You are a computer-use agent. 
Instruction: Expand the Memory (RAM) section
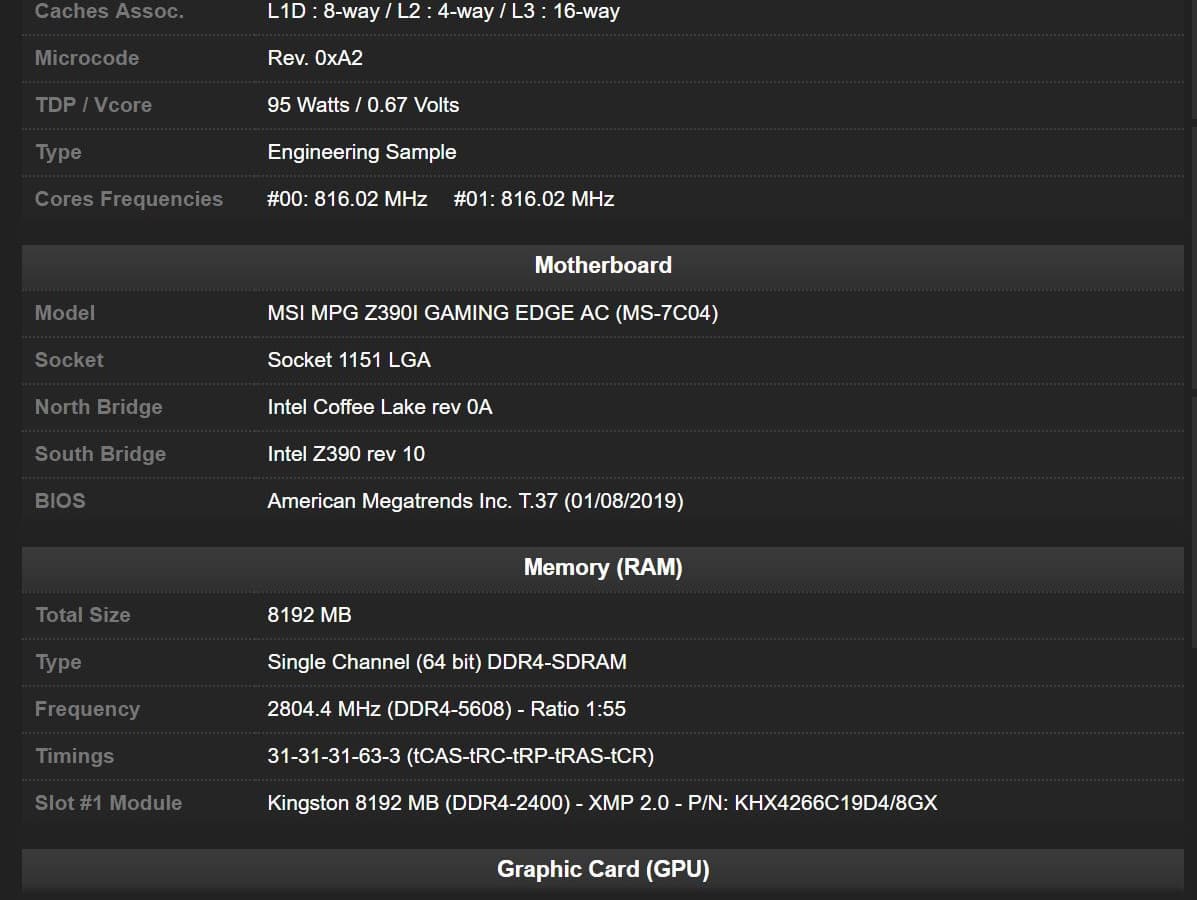[x=602, y=567]
